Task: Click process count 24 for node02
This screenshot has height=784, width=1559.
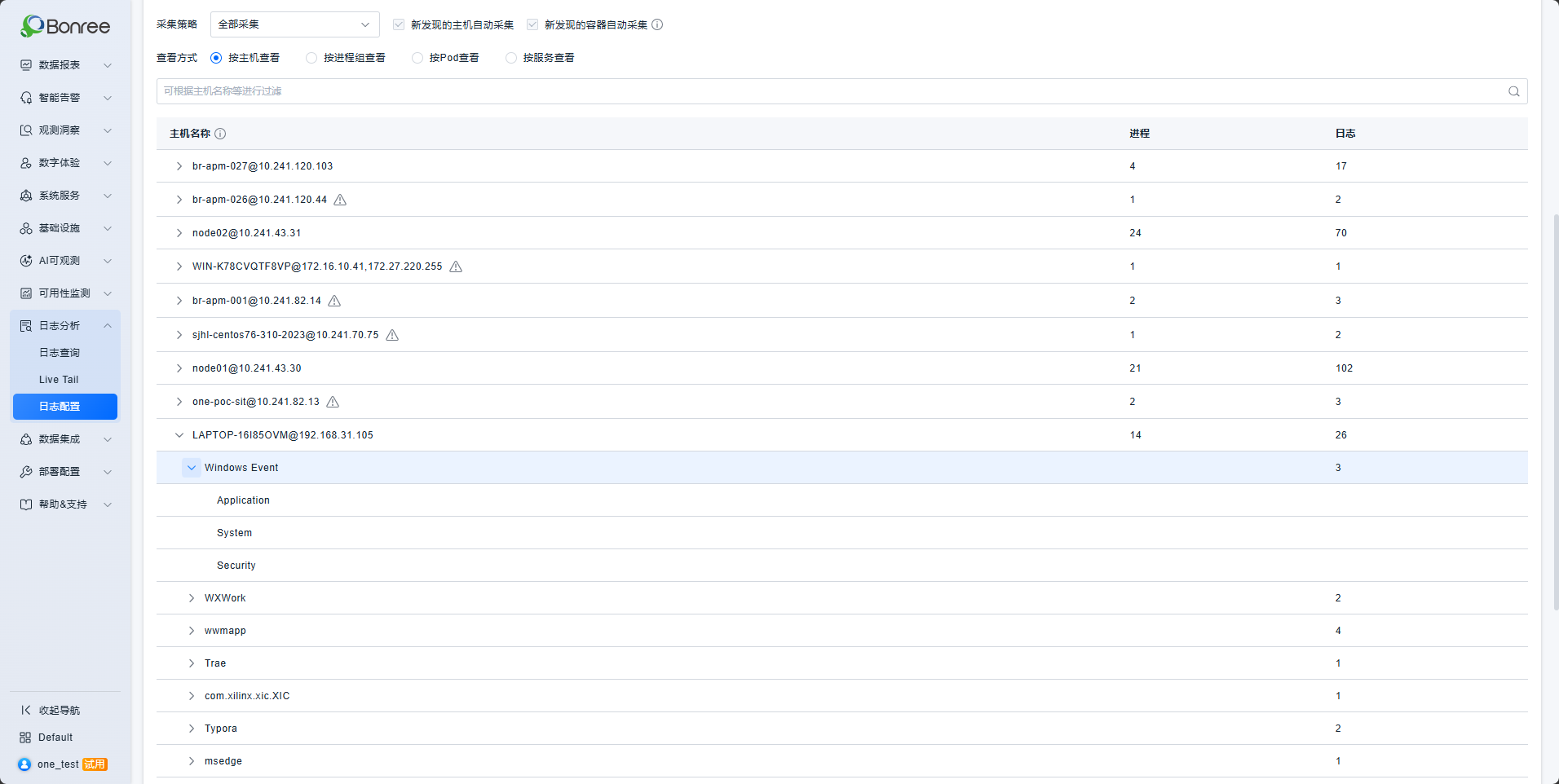Action: tap(1135, 233)
